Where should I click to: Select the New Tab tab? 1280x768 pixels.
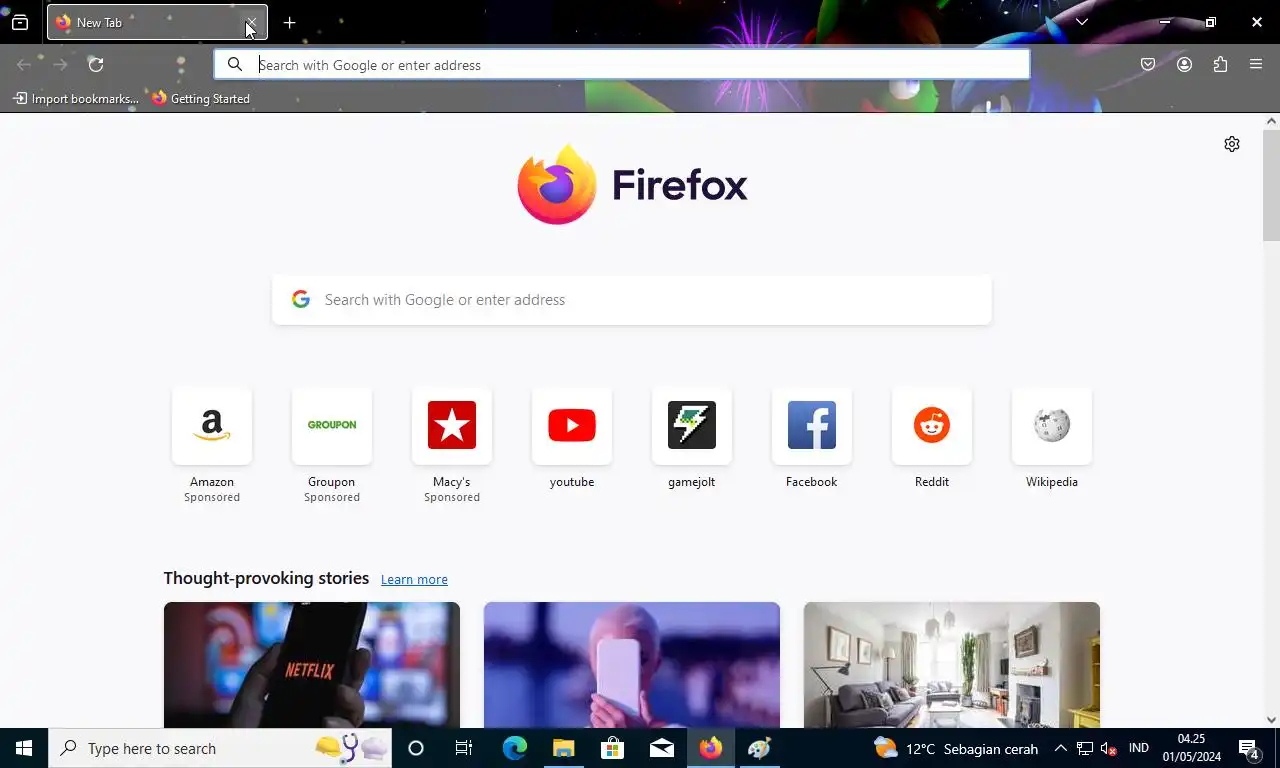click(157, 22)
